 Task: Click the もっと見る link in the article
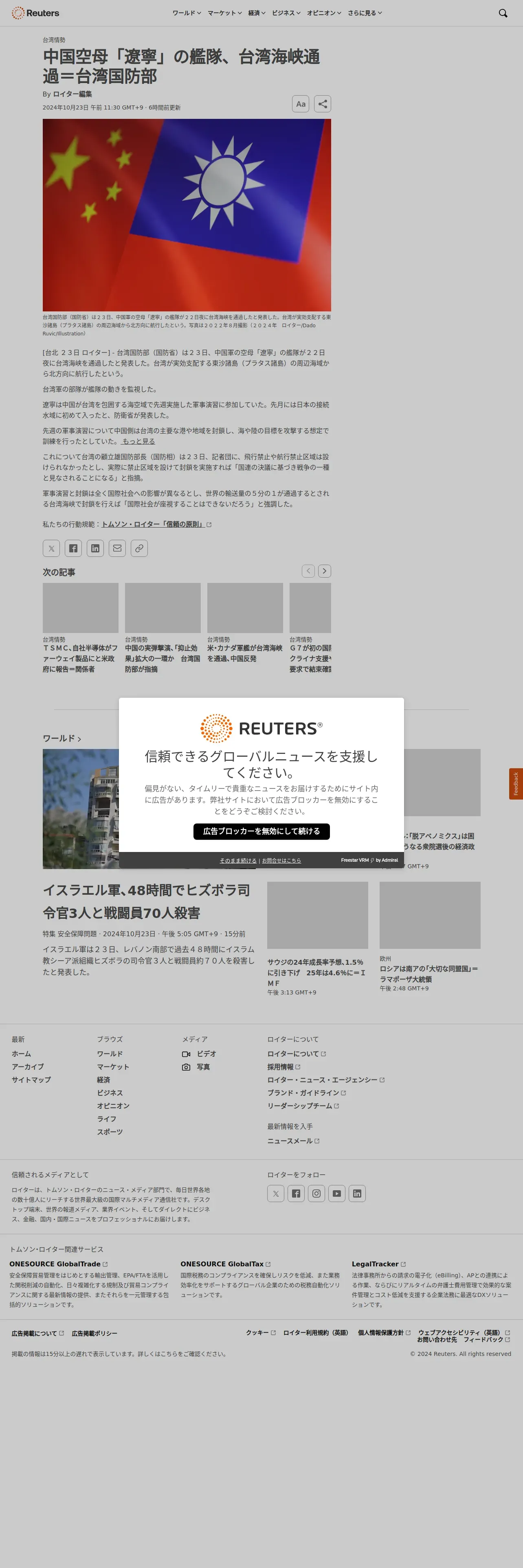pyautogui.click(x=138, y=441)
